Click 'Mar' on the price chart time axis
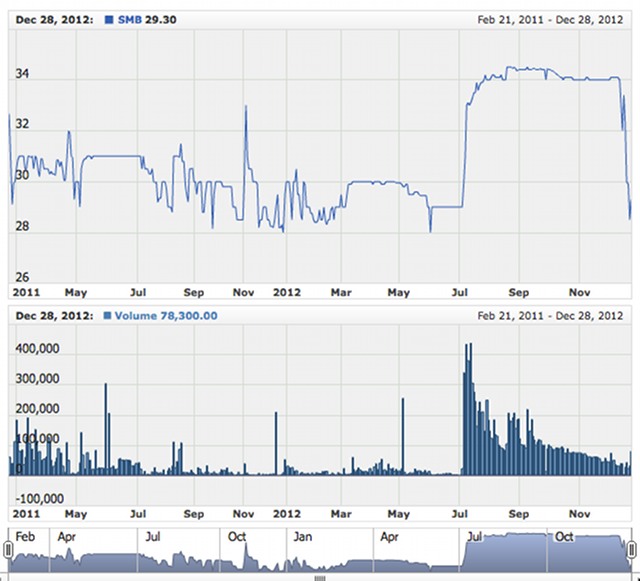 click(341, 292)
